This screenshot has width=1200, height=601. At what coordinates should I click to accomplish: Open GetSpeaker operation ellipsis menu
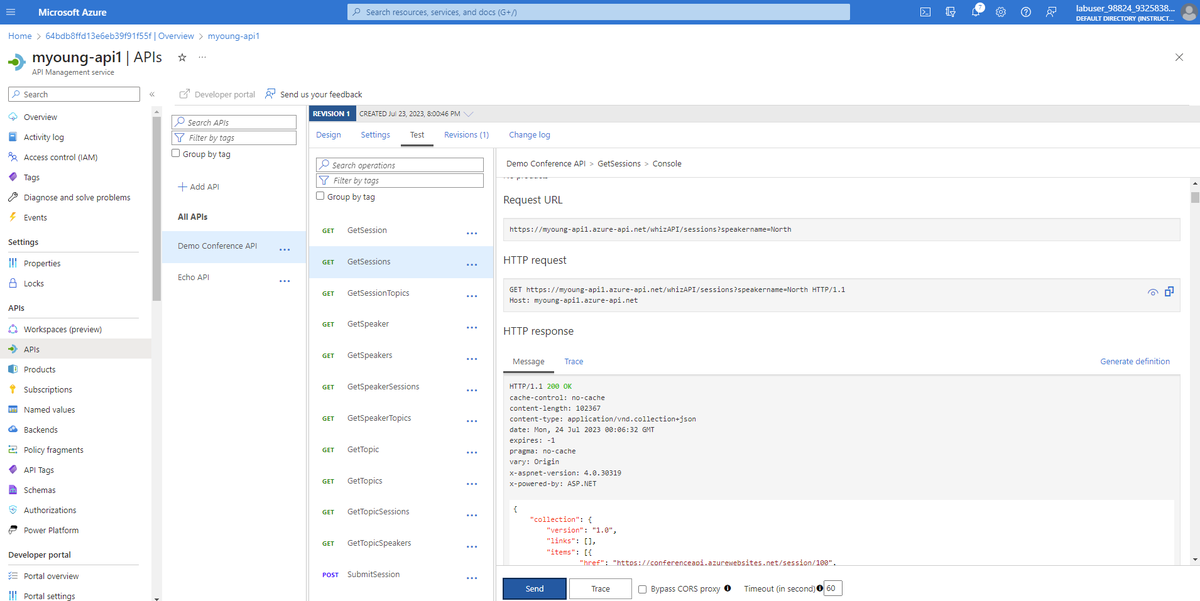(472, 327)
